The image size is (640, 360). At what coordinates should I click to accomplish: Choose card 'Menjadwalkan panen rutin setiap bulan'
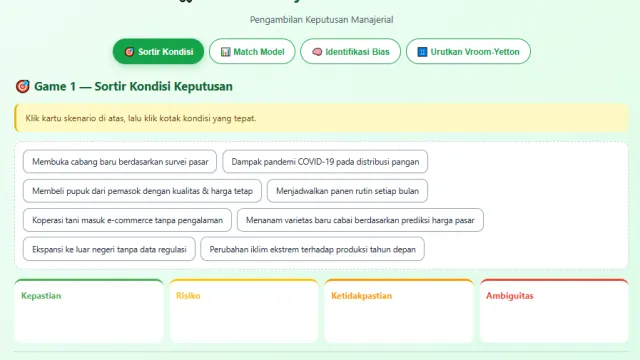[347, 191]
